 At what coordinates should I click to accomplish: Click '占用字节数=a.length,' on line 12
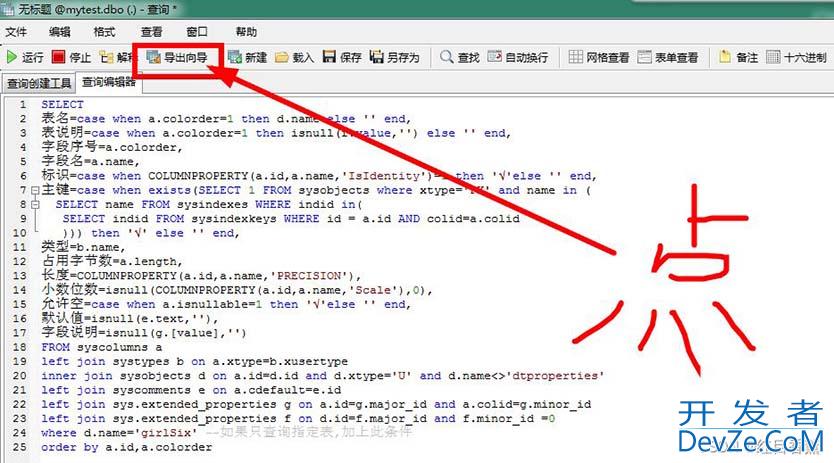point(112,261)
